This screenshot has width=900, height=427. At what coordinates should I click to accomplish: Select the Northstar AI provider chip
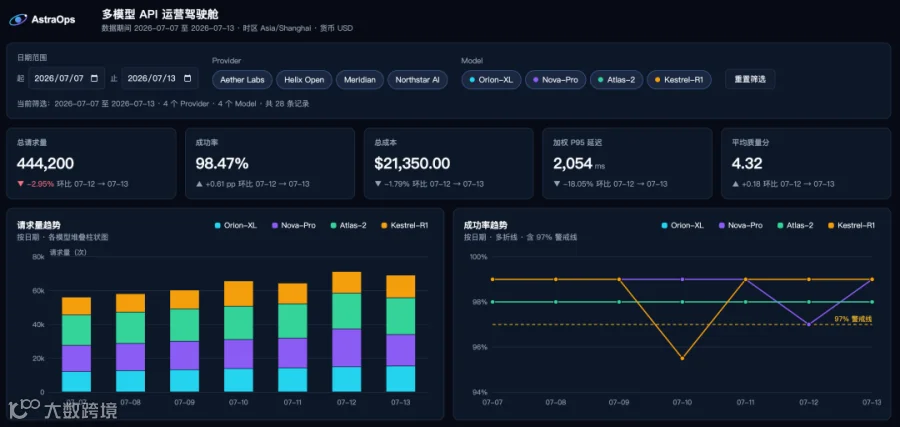(x=417, y=80)
